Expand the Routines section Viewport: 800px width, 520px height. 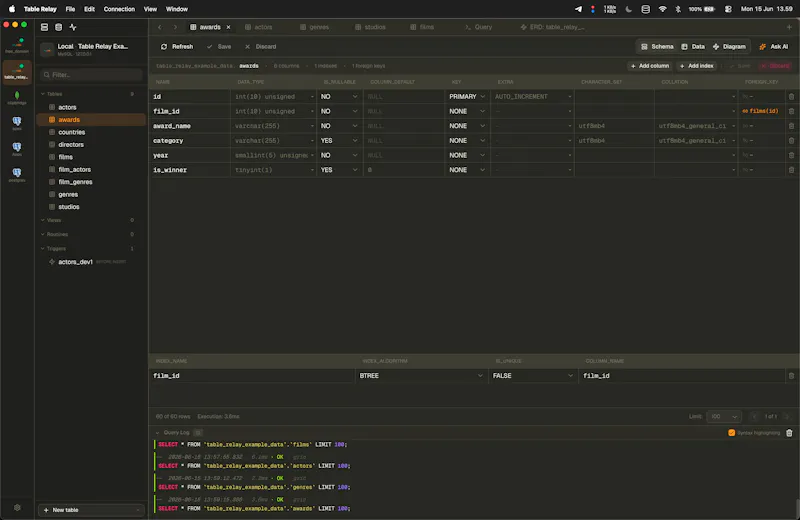(43, 234)
